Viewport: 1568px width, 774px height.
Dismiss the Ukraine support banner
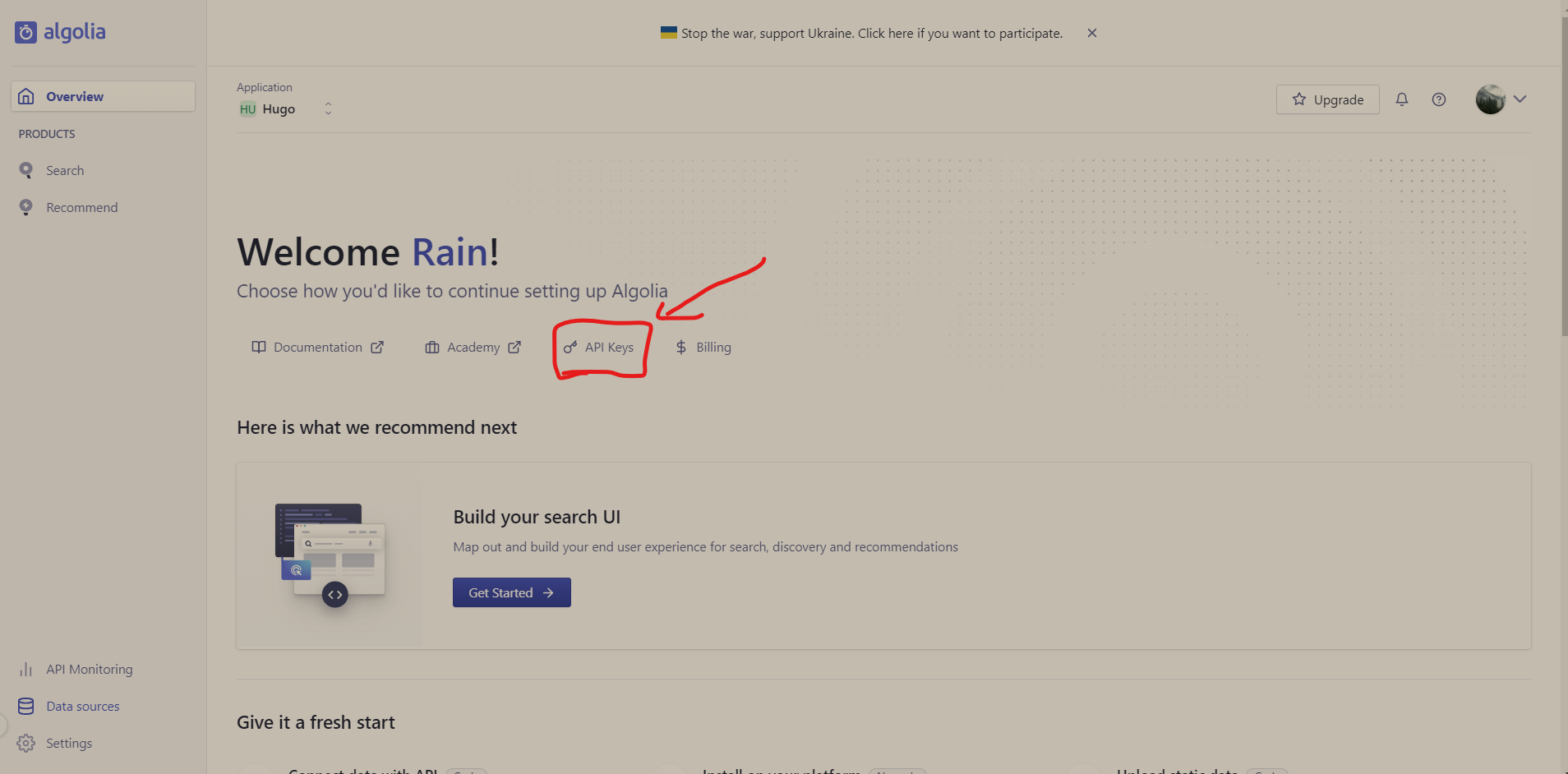pyautogui.click(x=1092, y=33)
